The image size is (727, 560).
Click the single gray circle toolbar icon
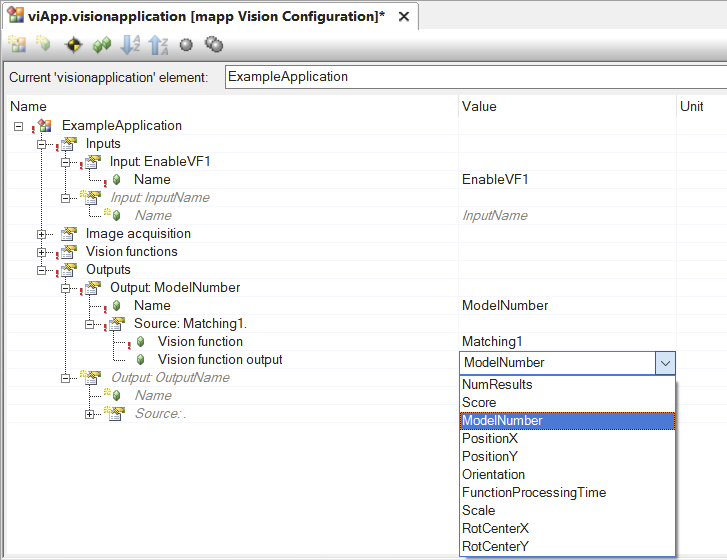tap(186, 45)
